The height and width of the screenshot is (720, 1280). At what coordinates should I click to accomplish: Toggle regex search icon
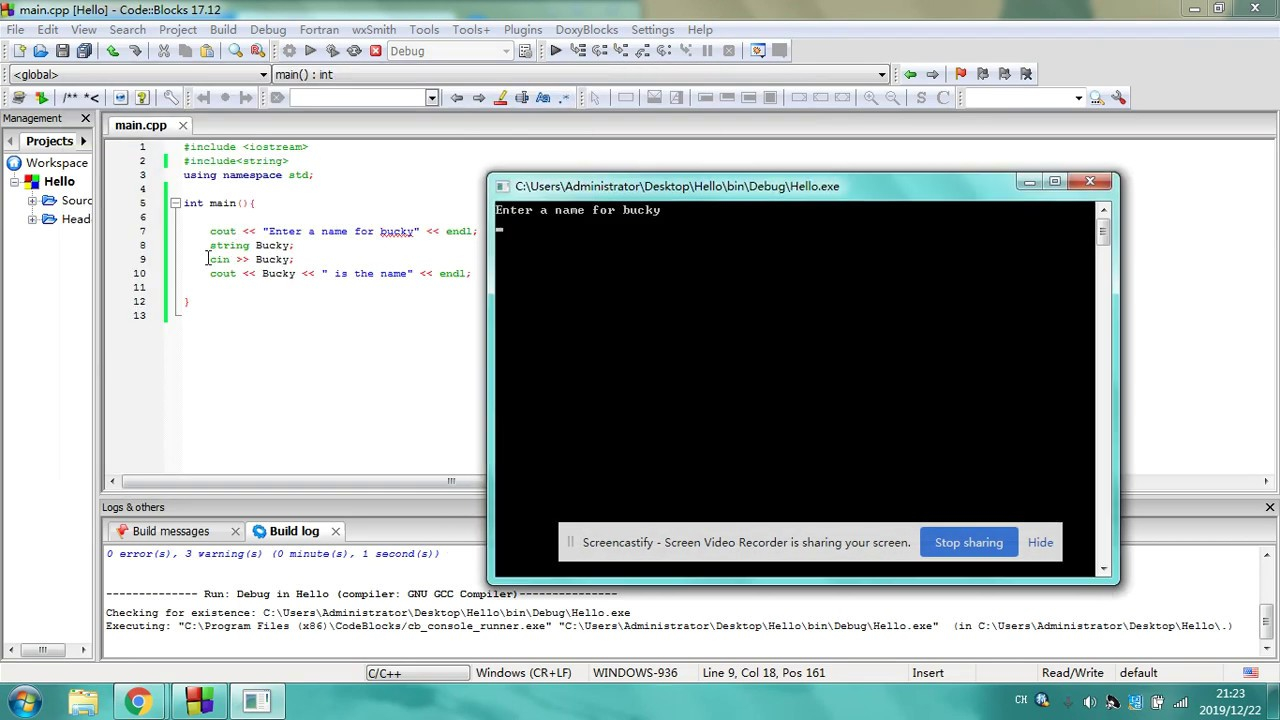(565, 97)
